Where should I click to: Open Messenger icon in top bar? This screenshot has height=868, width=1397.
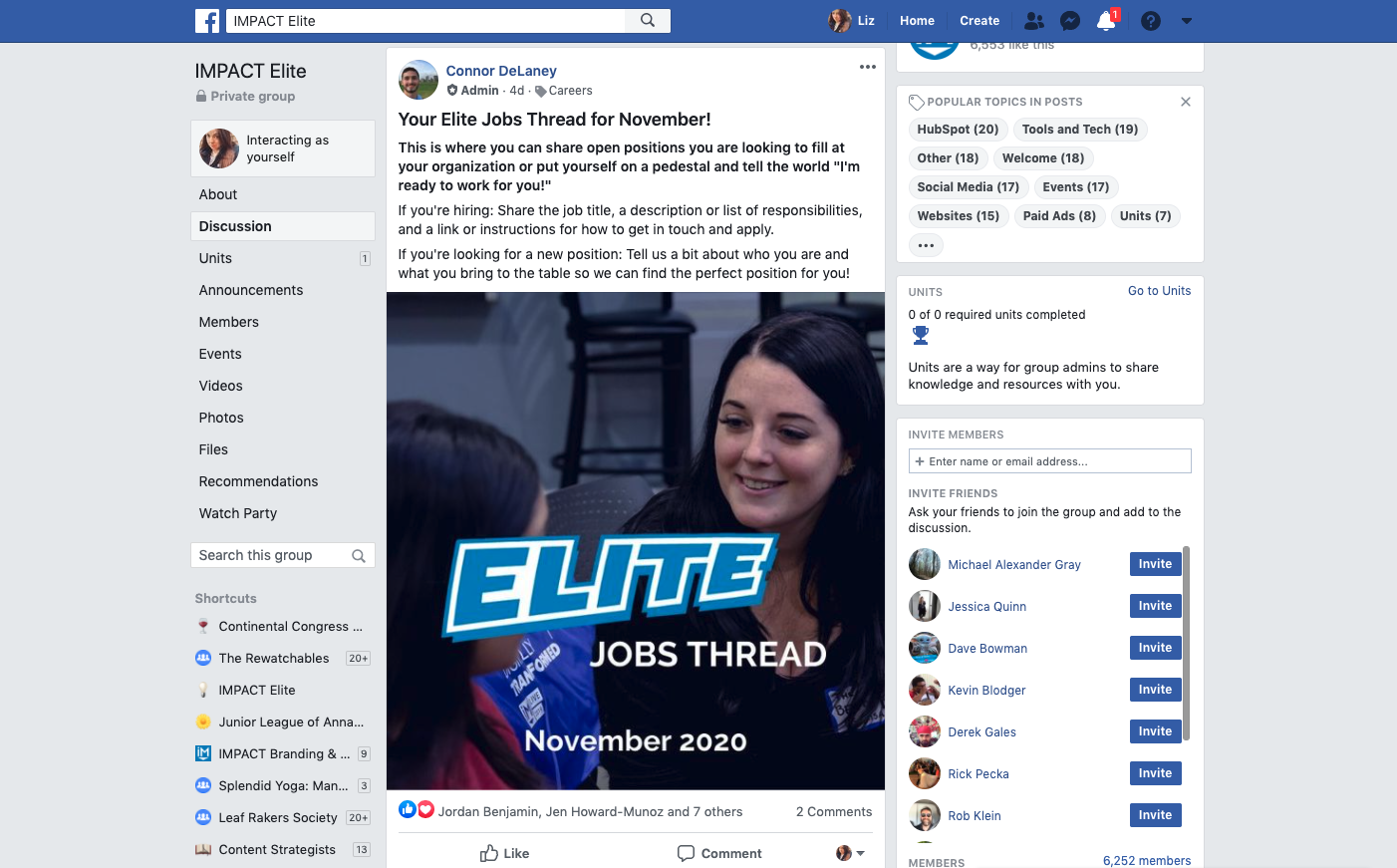click(x=1070, y=21)
